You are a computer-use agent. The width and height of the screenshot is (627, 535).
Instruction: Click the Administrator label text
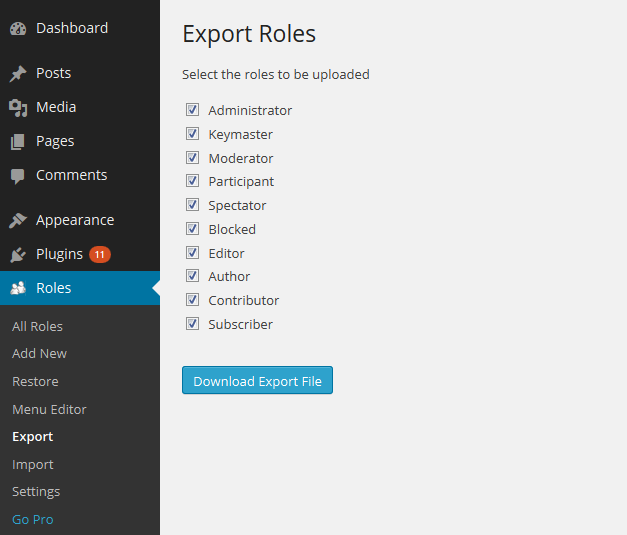(x=250, y=111)
